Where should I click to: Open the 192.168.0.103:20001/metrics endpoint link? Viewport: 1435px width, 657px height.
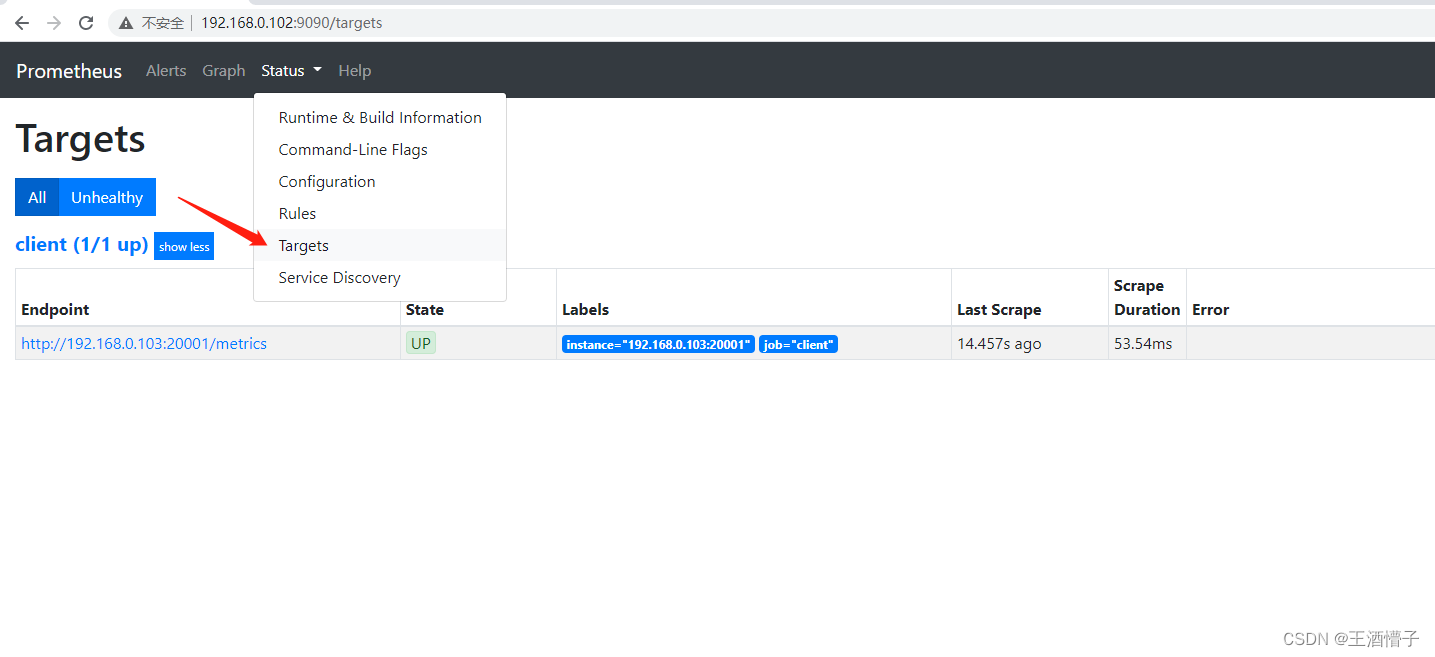tap(144, 344)
